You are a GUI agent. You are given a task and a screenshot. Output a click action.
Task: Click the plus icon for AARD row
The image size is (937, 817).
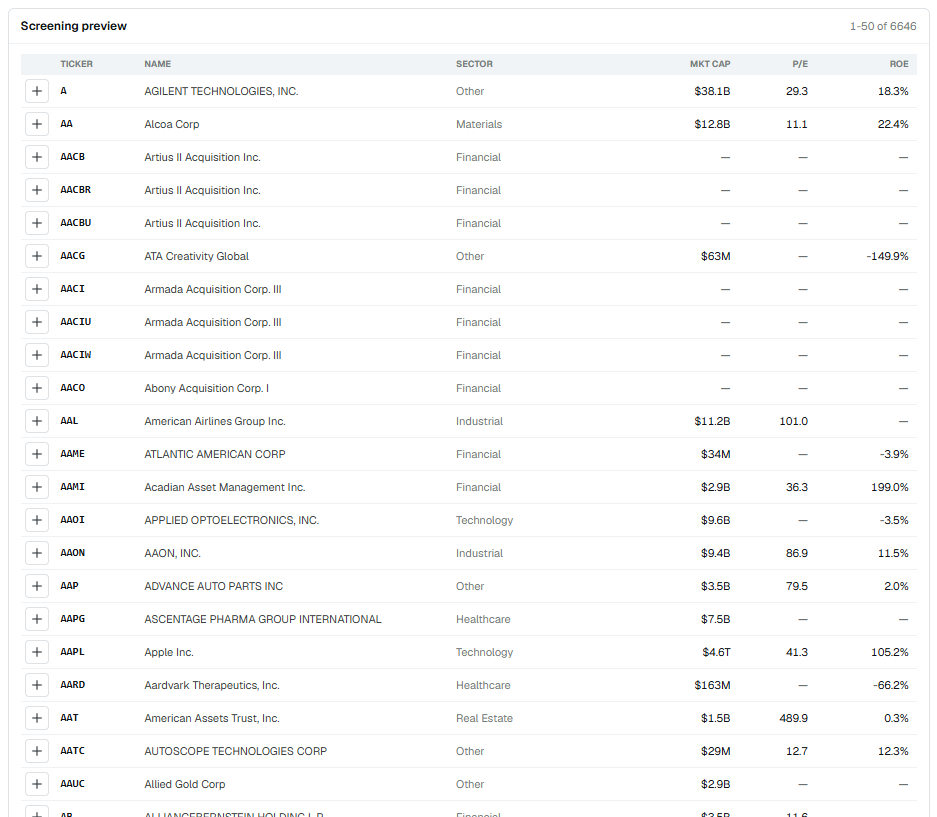[x=36, y=685]
